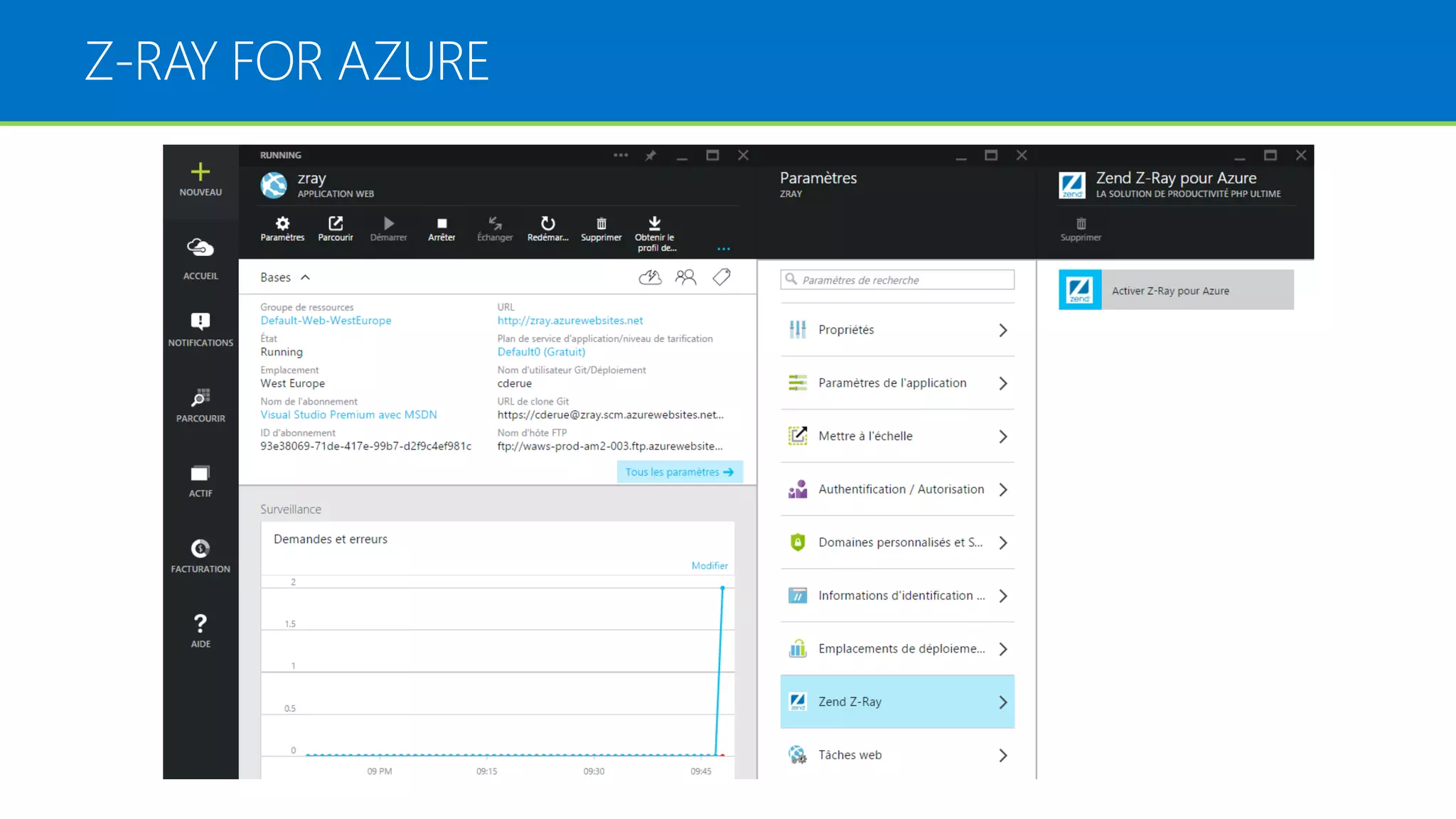Open the Default0 (Gratuit) service plan link
The width and height of the screenshot is (1456, 819).
click(x=542, y=352)
